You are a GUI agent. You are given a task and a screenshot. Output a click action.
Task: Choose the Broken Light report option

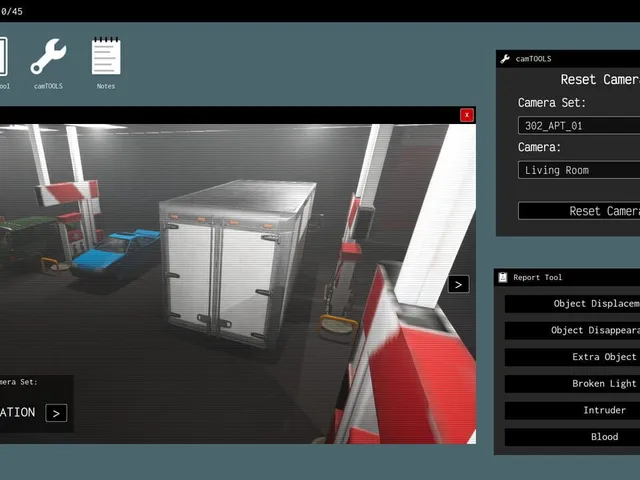[x=572, y=384]
